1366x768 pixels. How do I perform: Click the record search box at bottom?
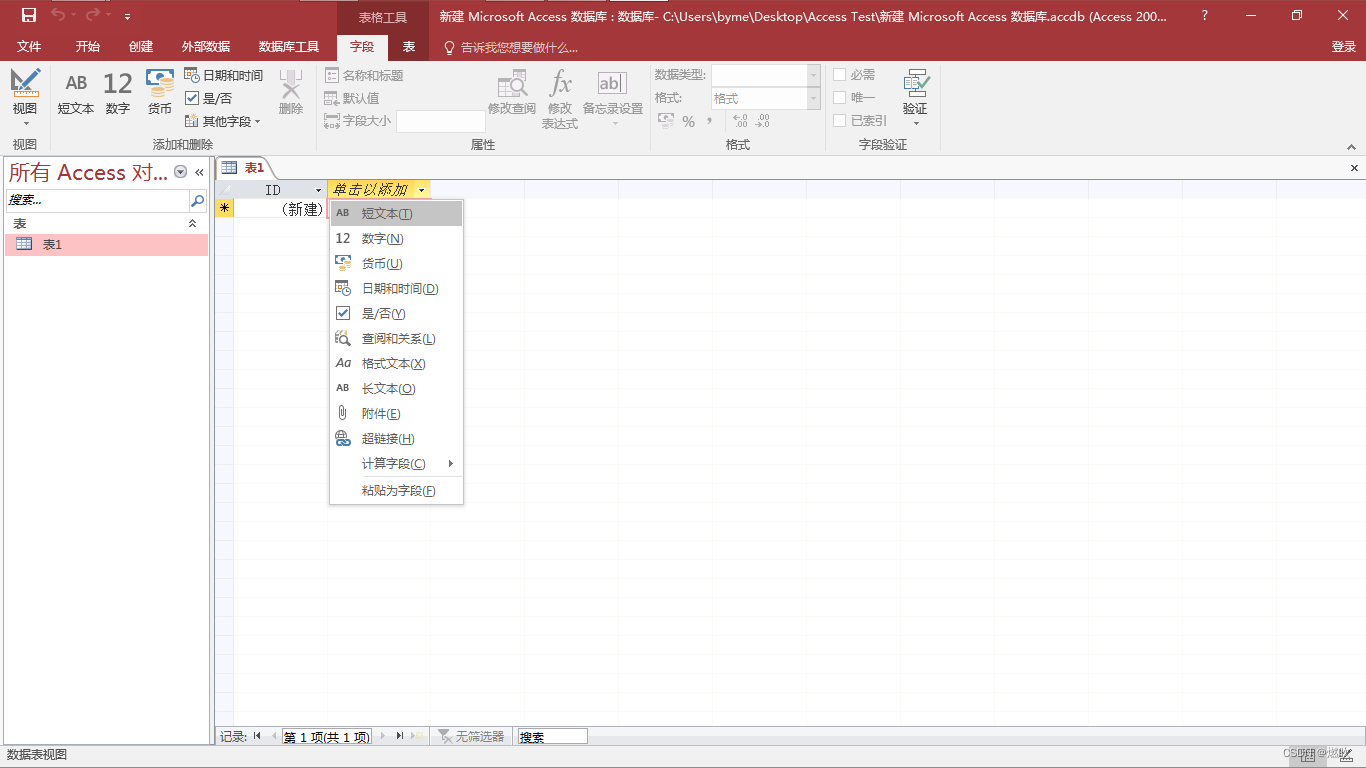click(x=552, y=737)
